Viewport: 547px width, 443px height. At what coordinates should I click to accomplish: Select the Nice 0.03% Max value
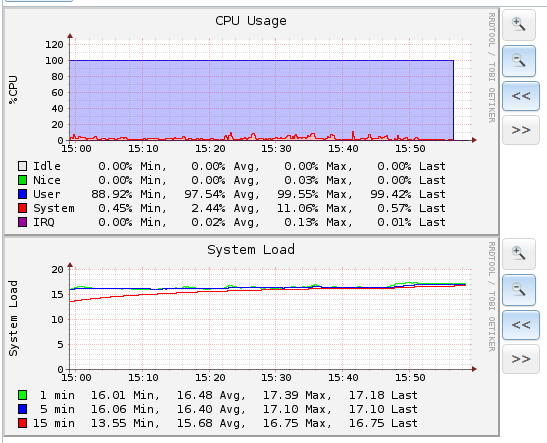[301, 180]
